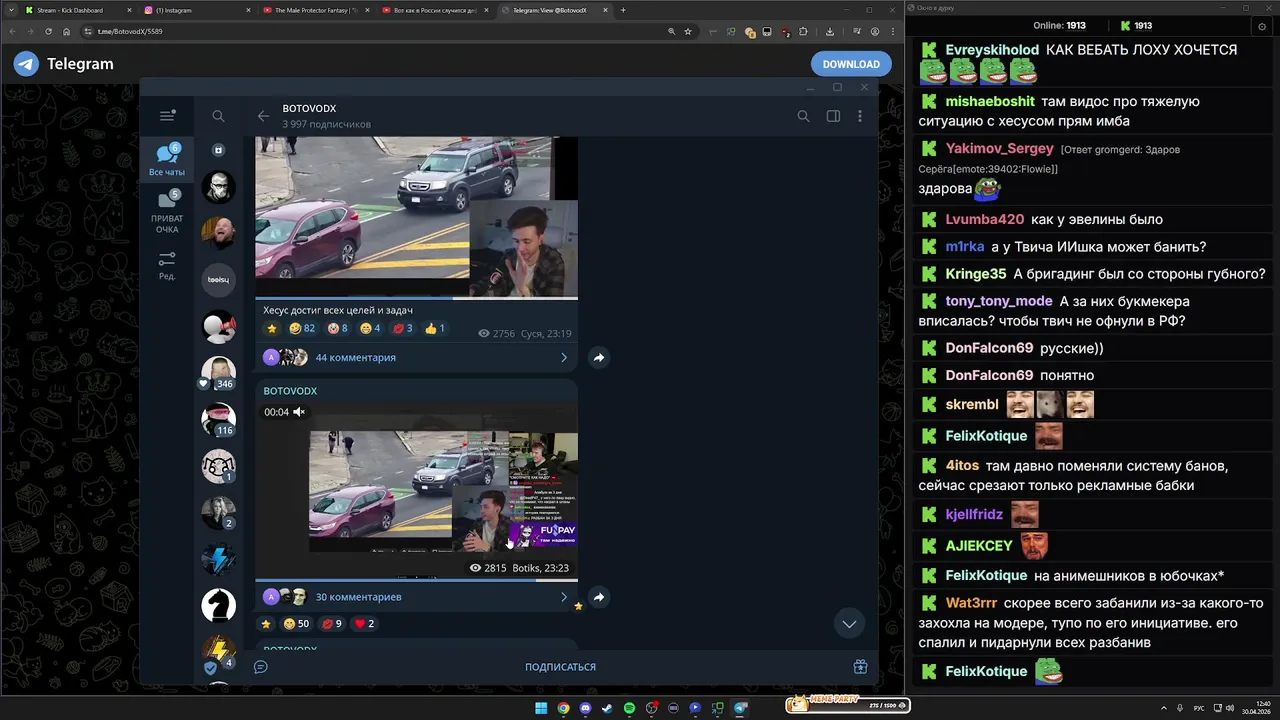Click ПОДПИСАТЬСЯ to subscribe
The height and width of the screenshot is (720, 1280).
pyautogui.click(x=560, y=667)
